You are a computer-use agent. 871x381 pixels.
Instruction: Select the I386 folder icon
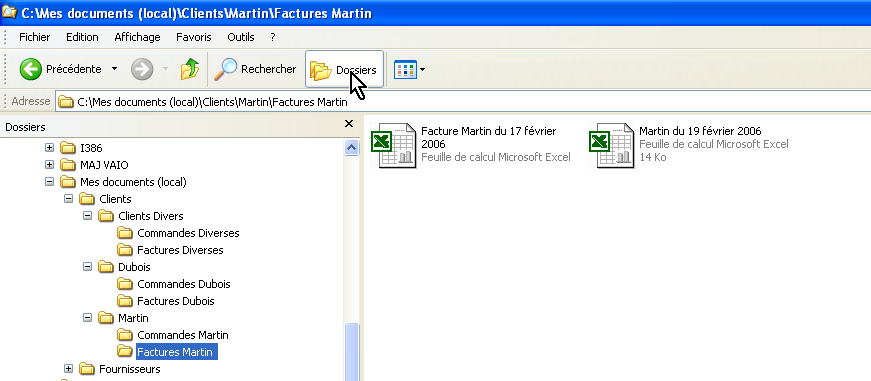68,148
